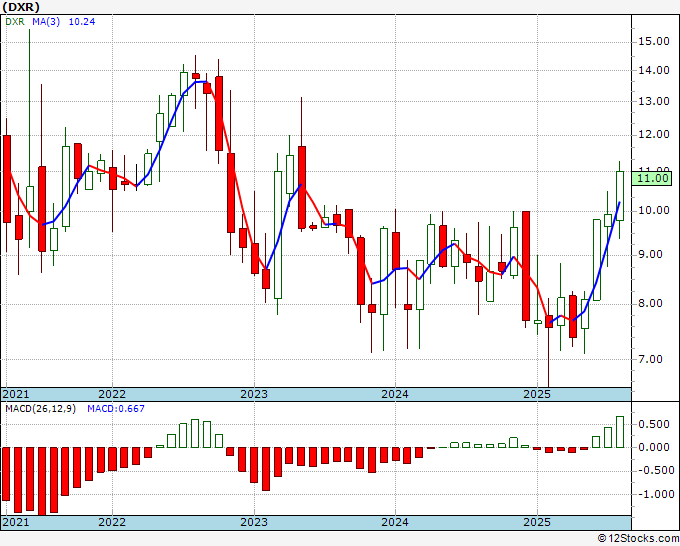Click 2022 on the MACD timeline

112,522
